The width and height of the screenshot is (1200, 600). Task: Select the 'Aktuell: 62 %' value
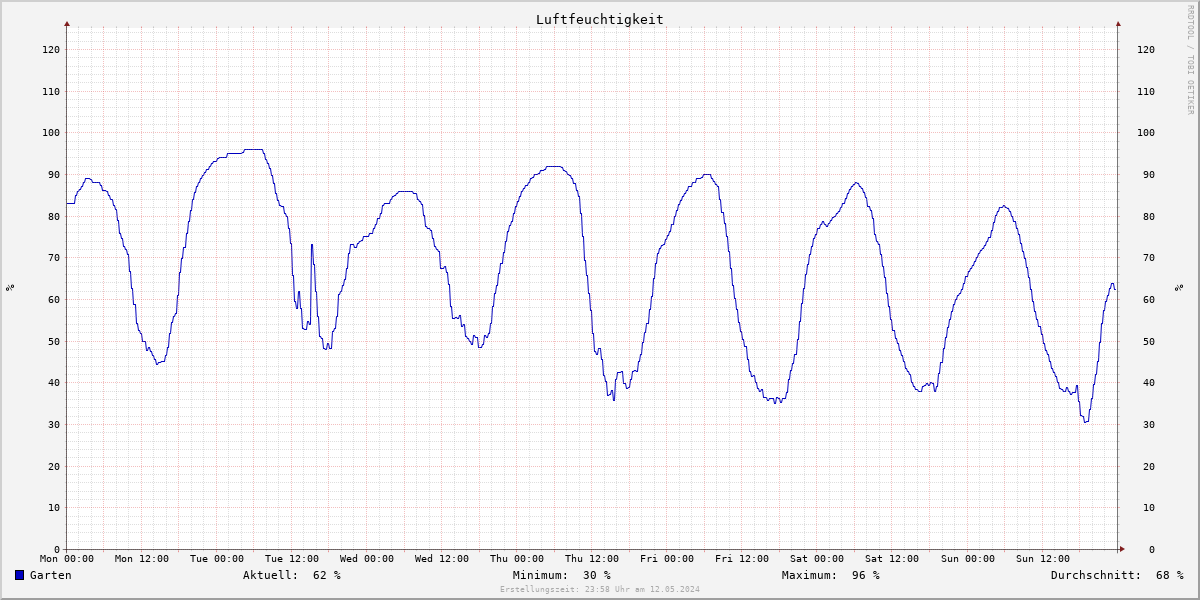point(292,575)
